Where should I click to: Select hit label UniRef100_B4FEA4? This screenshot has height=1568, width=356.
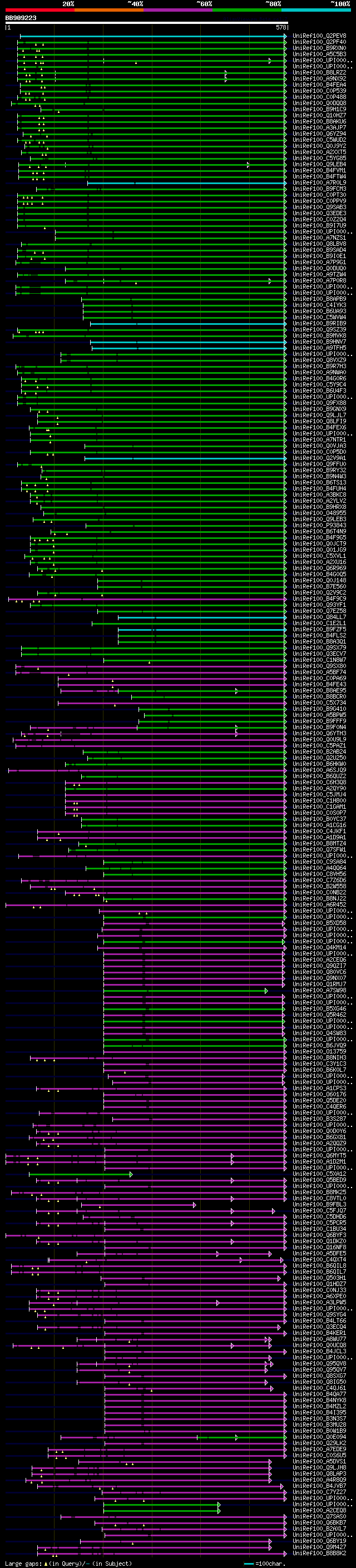319,85
